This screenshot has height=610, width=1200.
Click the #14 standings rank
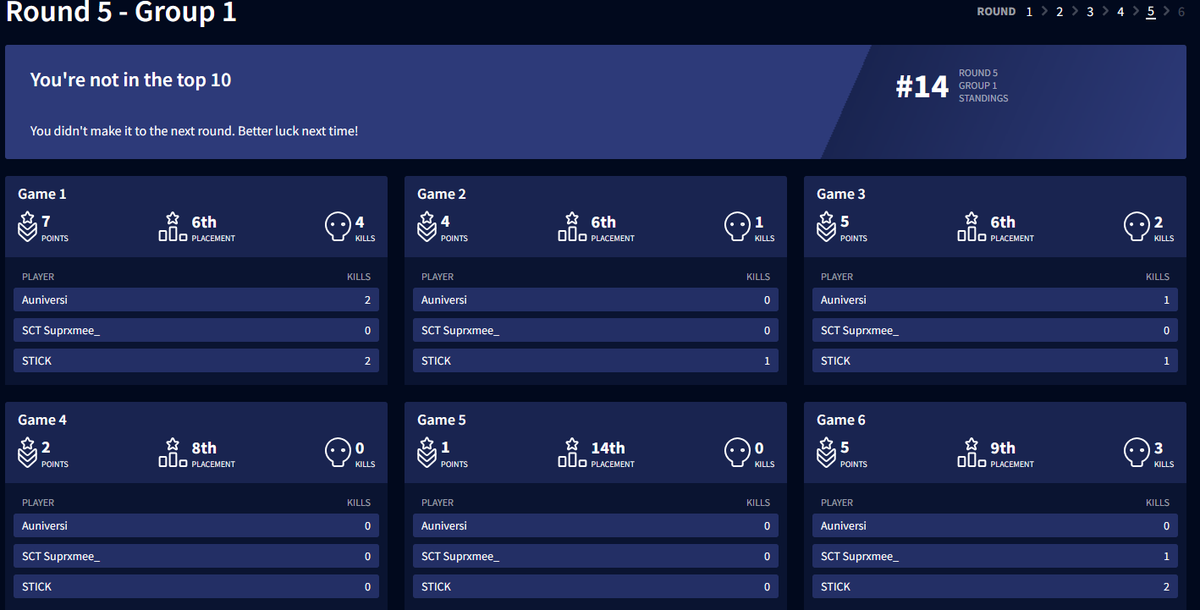point(922,87)
